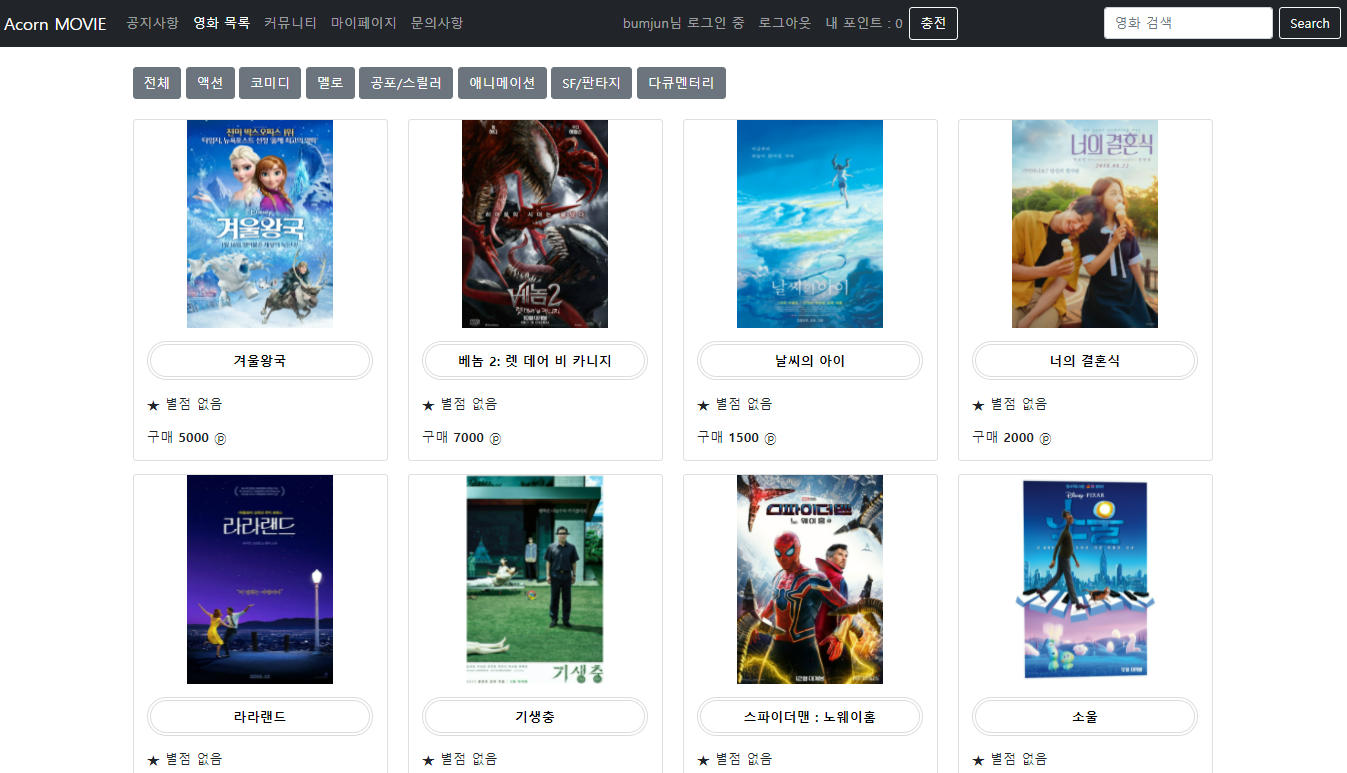Click the star icon under 날씨의 아이

(x=703, y=405)
